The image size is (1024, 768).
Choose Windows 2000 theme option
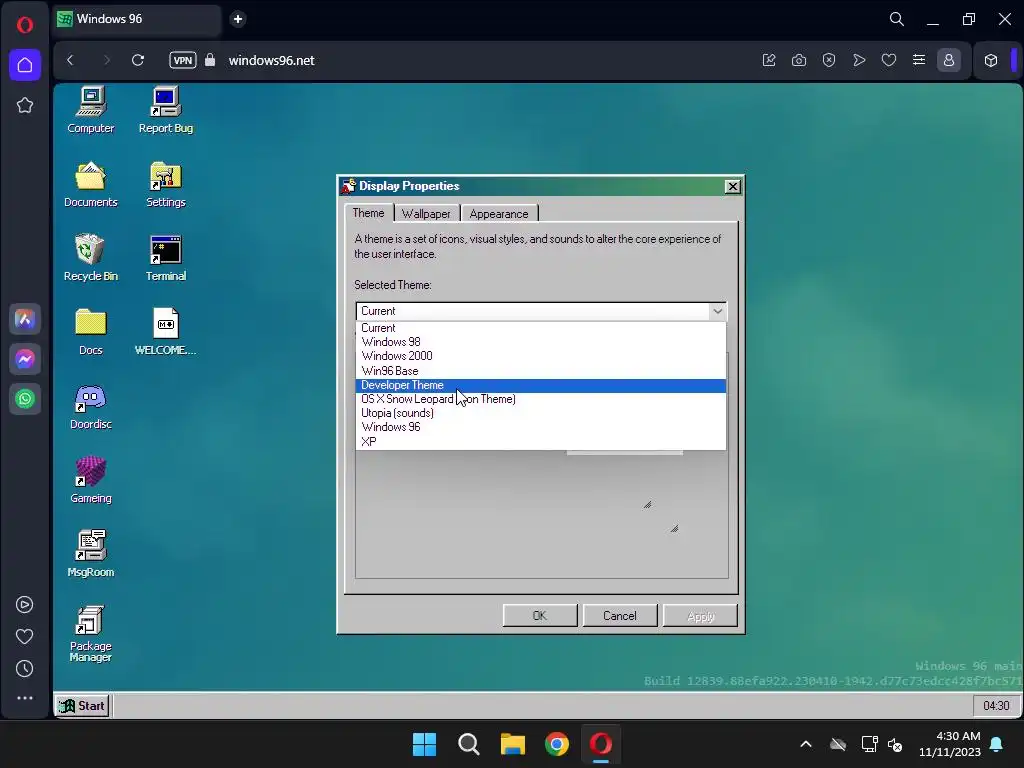click(541, 356)
